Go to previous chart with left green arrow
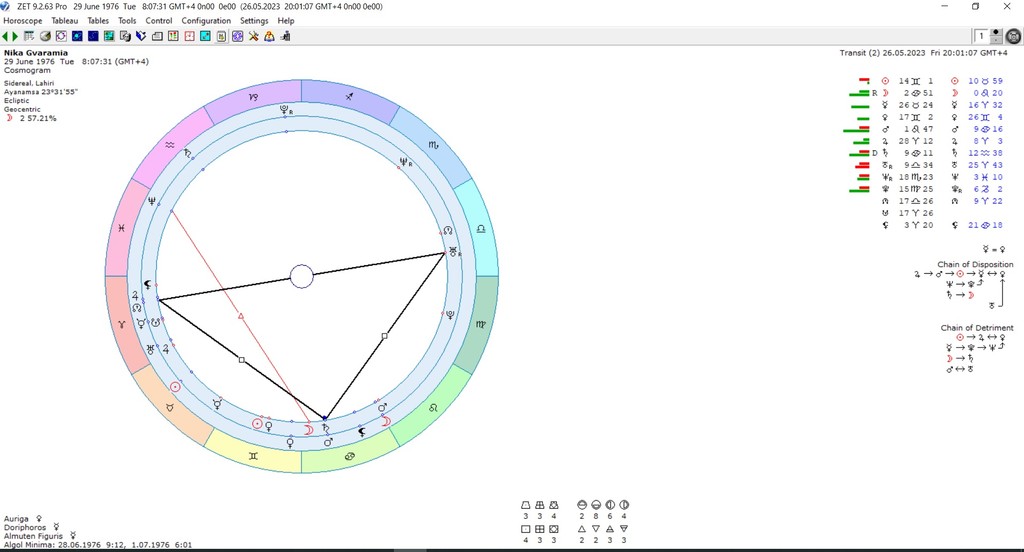The width and height of the screenshot is (1024, 552). pyautogui.click(x=6, y=37)
